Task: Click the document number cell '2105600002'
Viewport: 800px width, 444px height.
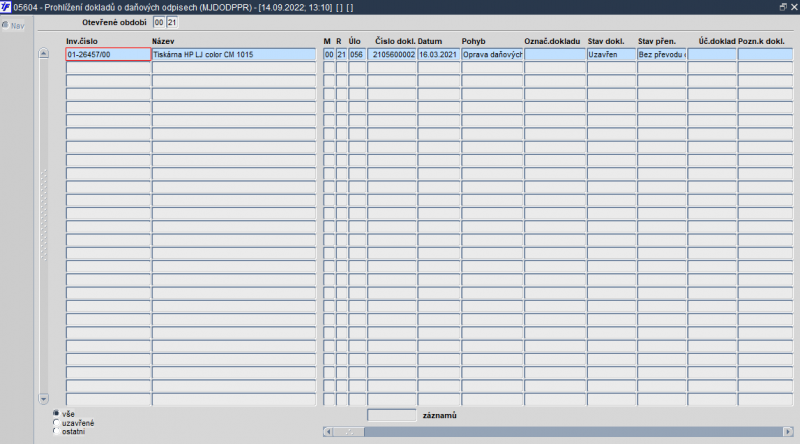Action: [392, 54]
